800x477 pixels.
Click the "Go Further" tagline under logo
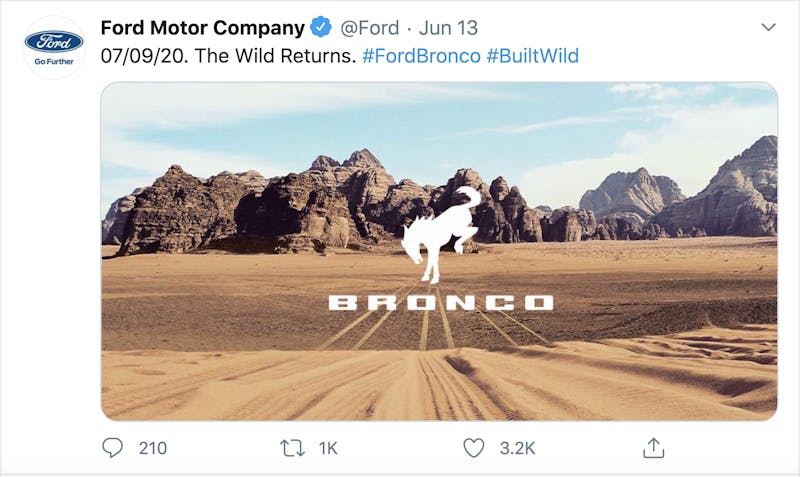(53, 60)
